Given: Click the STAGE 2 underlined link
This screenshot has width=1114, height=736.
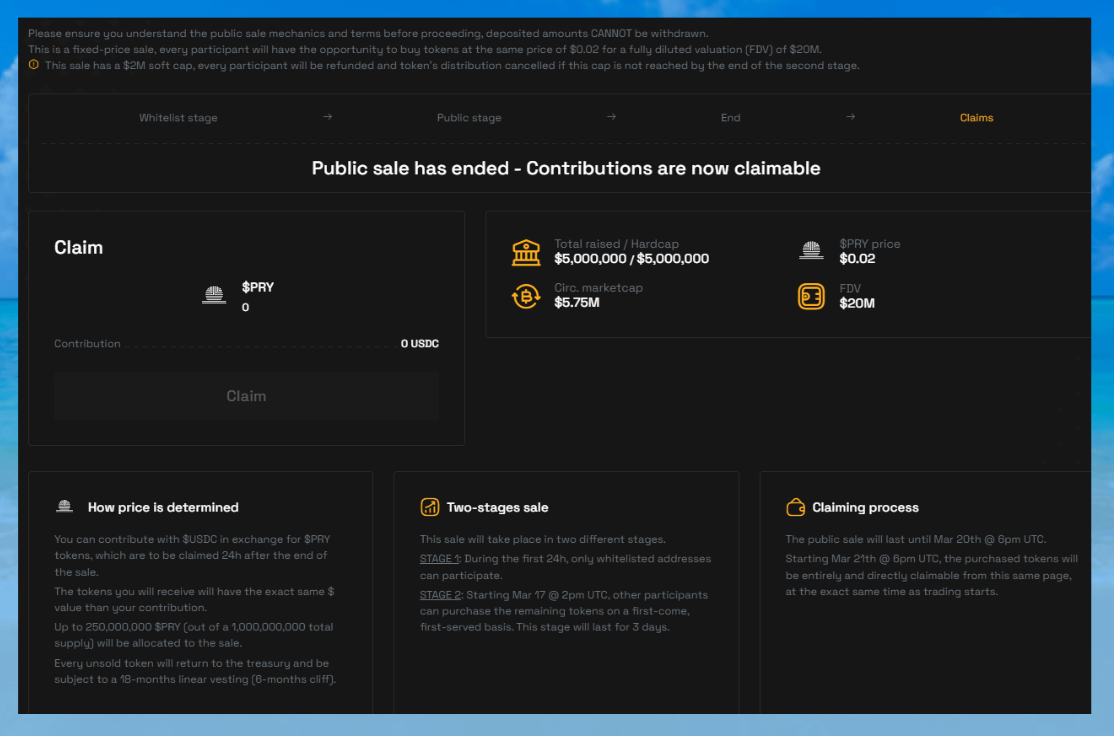Looking at the screenshot, I should point(440,595).
